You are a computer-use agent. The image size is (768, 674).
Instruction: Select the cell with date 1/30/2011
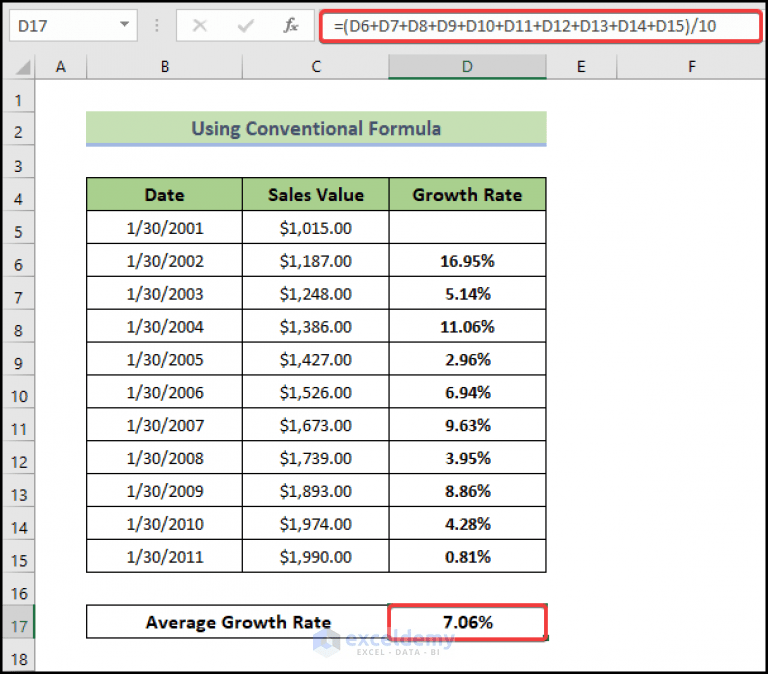point(165,556)
